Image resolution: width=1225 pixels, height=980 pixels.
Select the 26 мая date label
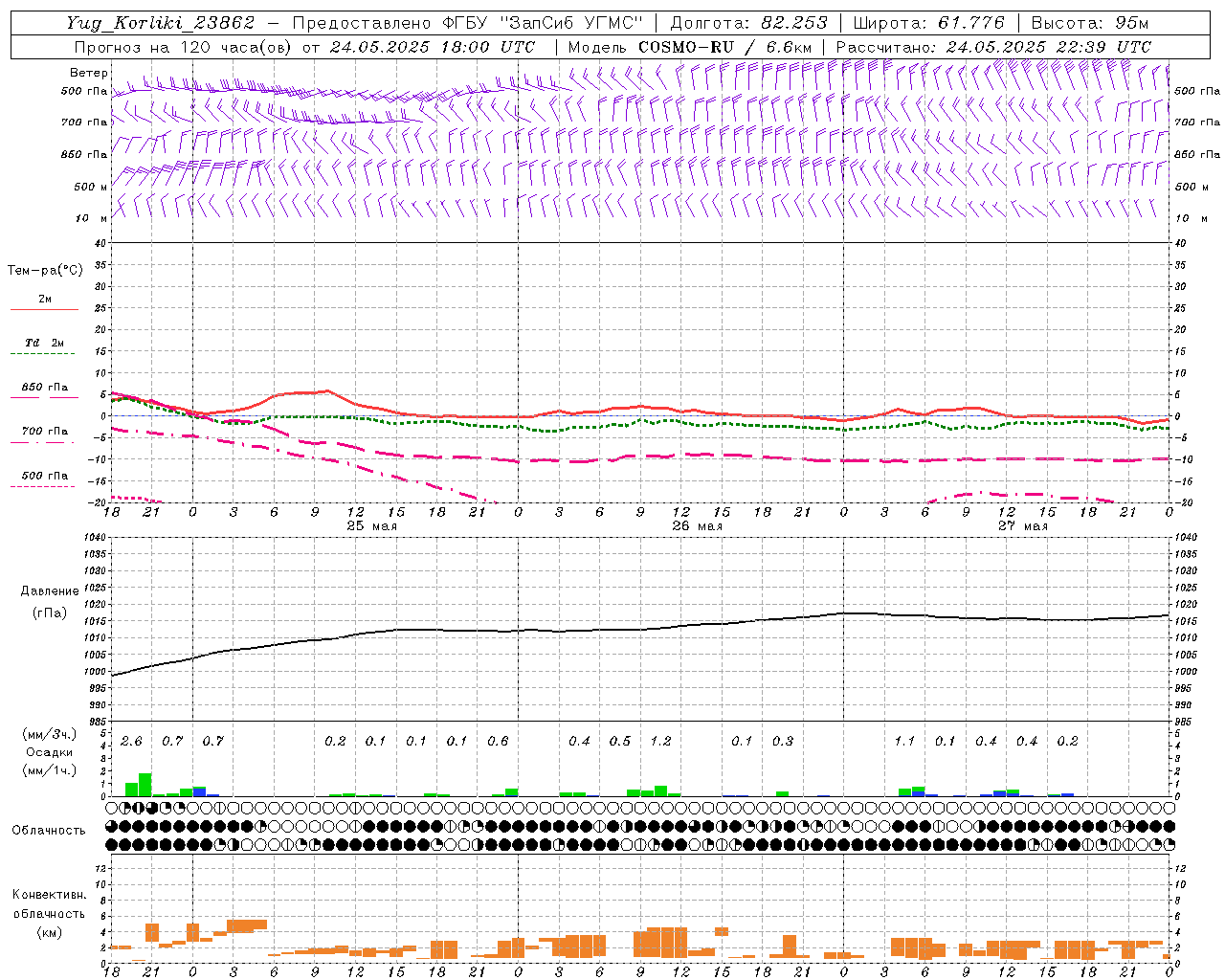coord(696,526)
